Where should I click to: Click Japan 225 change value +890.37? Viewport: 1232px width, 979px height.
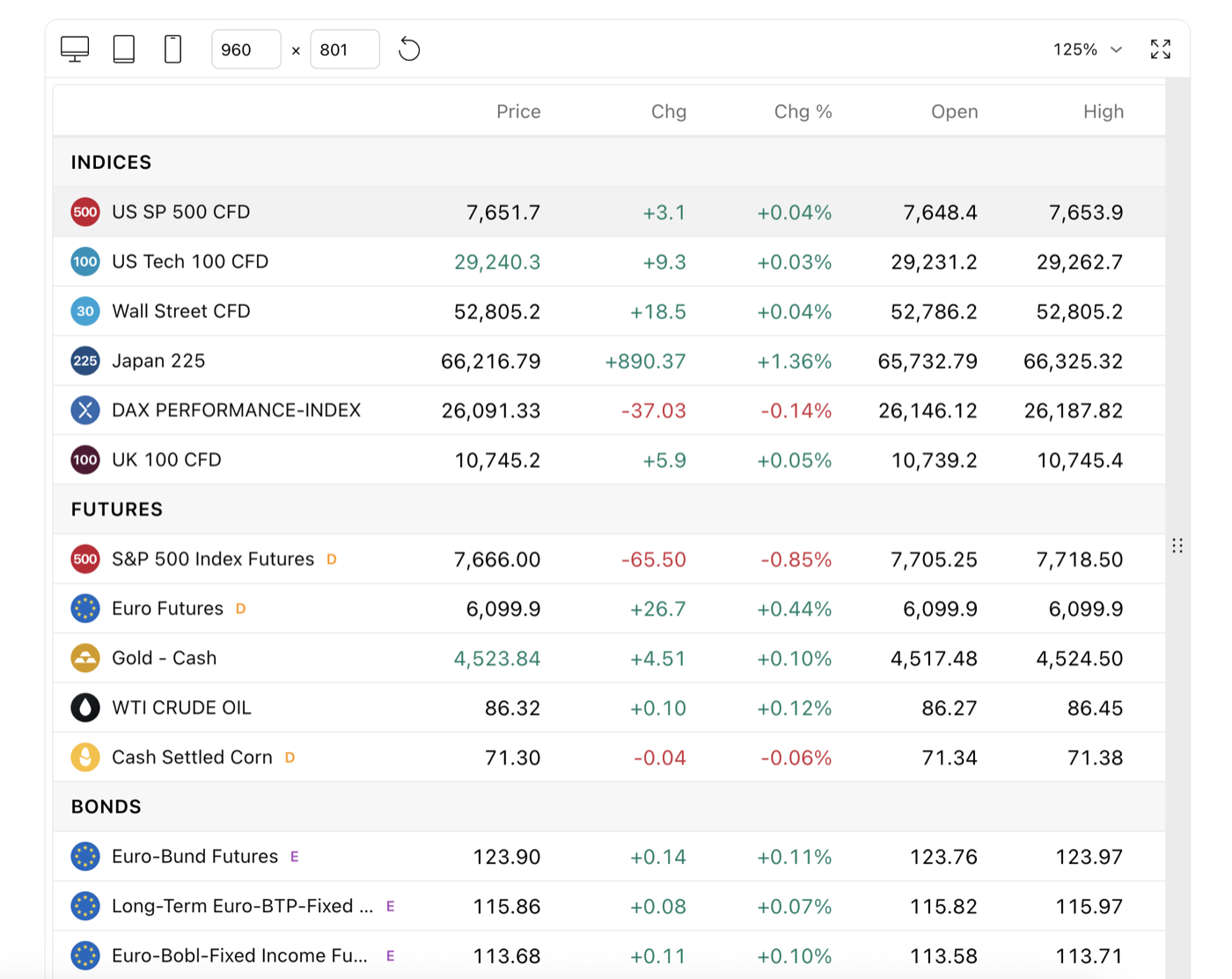pyautogui.click(x=645, y=362)
